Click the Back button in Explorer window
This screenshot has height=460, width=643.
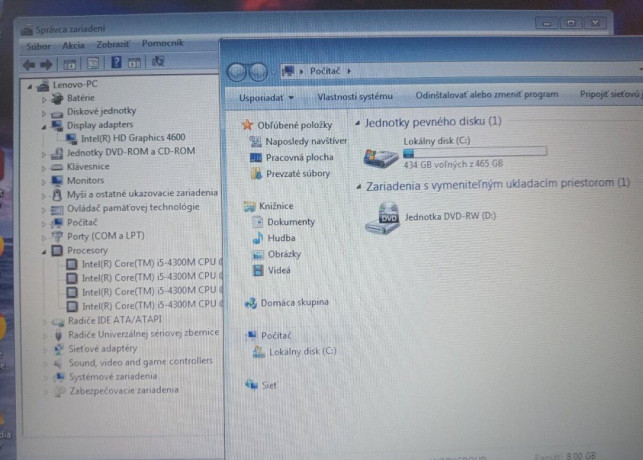click(237, 72)
